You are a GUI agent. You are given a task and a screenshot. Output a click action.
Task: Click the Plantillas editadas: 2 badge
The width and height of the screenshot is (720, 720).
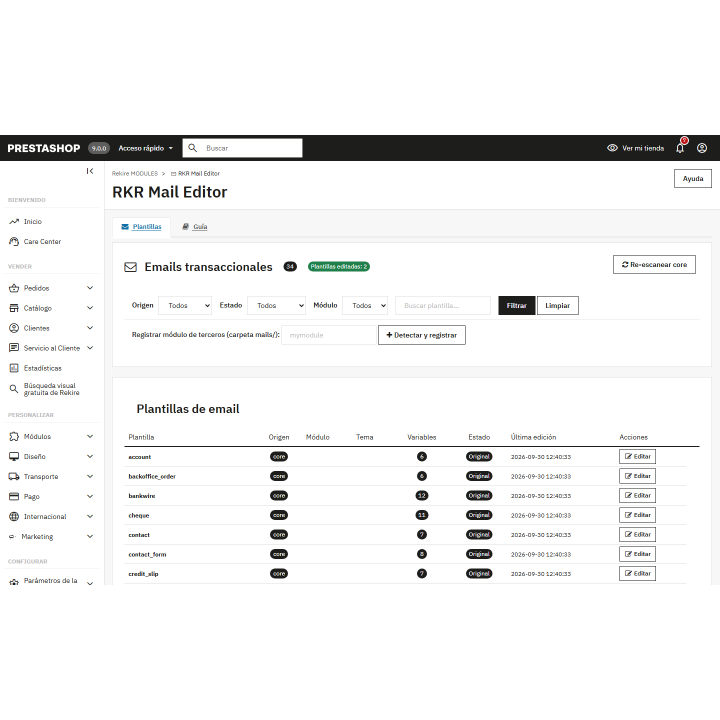coord(339,266)
